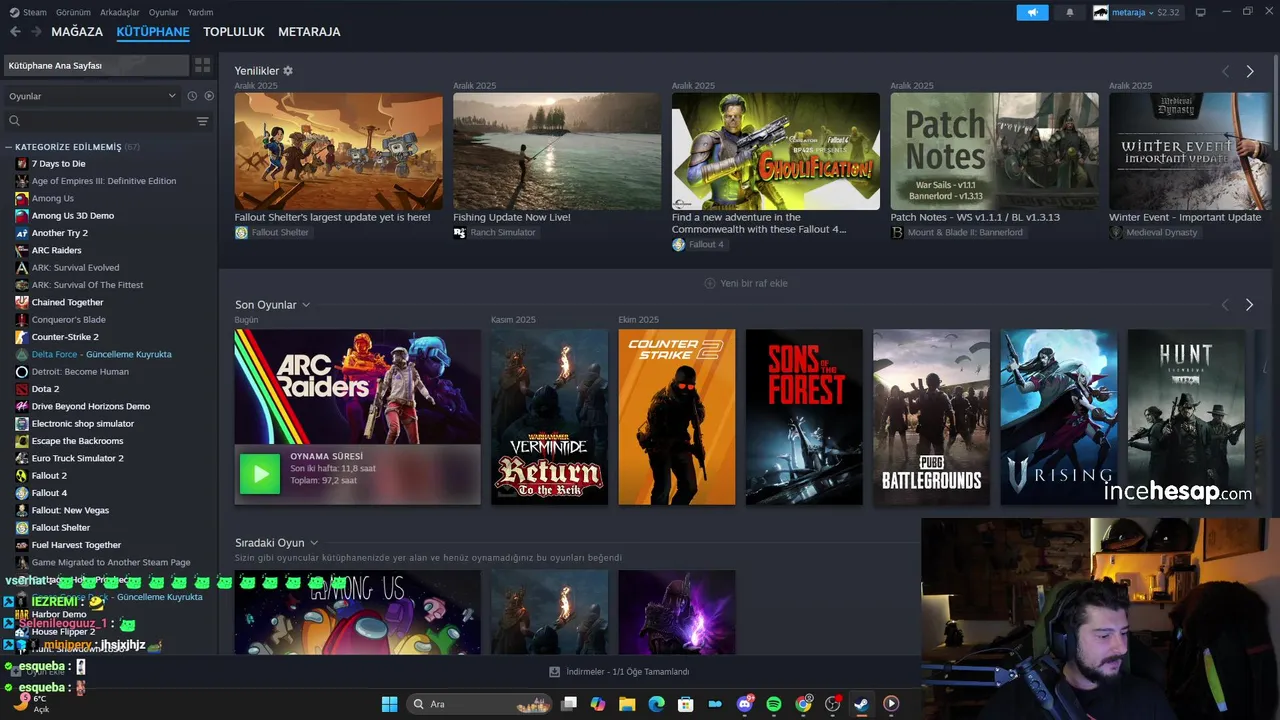Switch to the METARAJA profile tab
This screenshot has height=720, width=1280.
[309, 32]
